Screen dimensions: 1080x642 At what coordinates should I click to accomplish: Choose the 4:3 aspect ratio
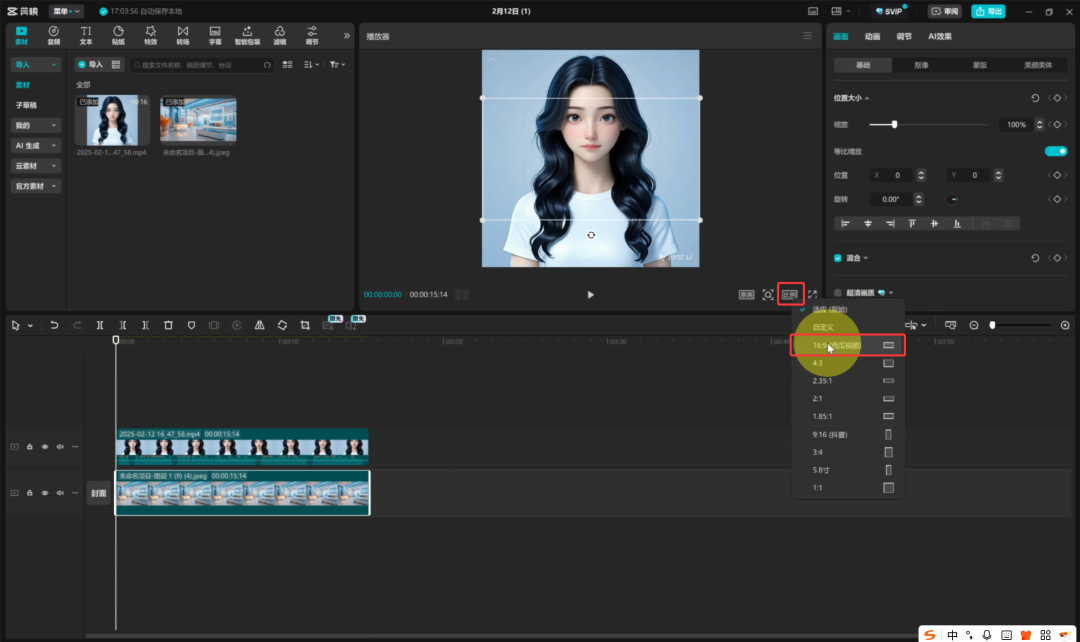point(848,363)
